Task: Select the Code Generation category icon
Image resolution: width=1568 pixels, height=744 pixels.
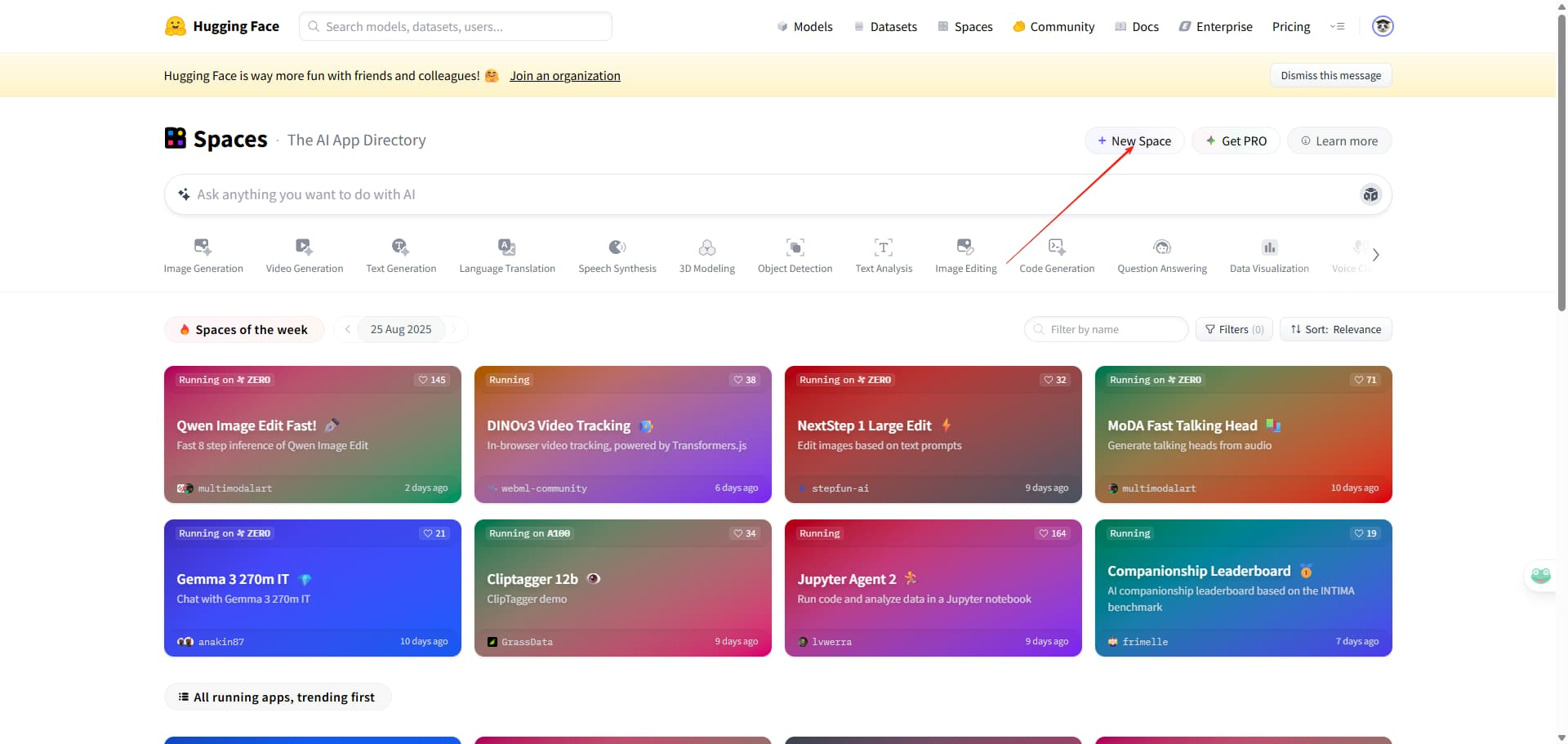Action: point(1056,247)
